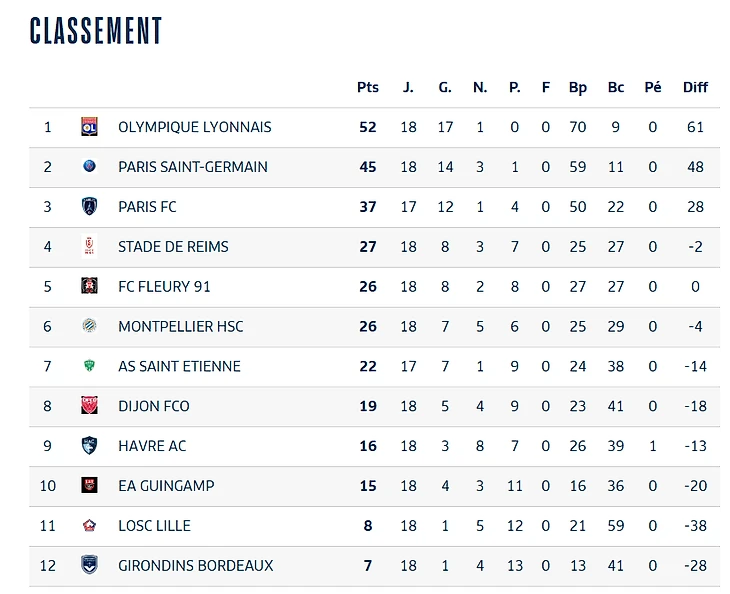Click the Montpellier HSC team name
Screen dimensions: 730x594
tap(180, 326)
